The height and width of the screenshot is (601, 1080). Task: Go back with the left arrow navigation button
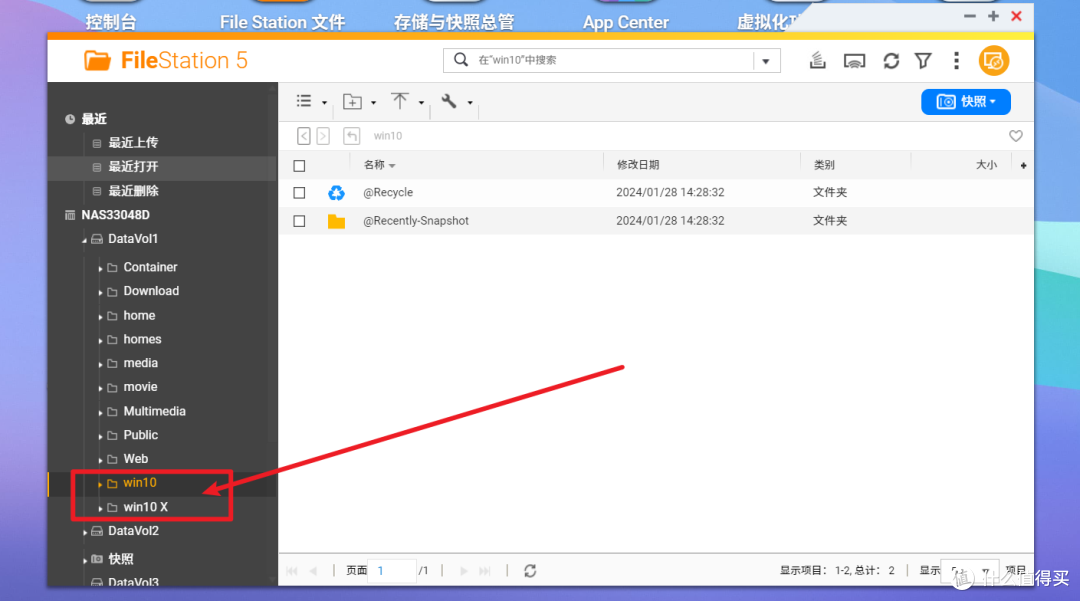[x=304, y=136]
